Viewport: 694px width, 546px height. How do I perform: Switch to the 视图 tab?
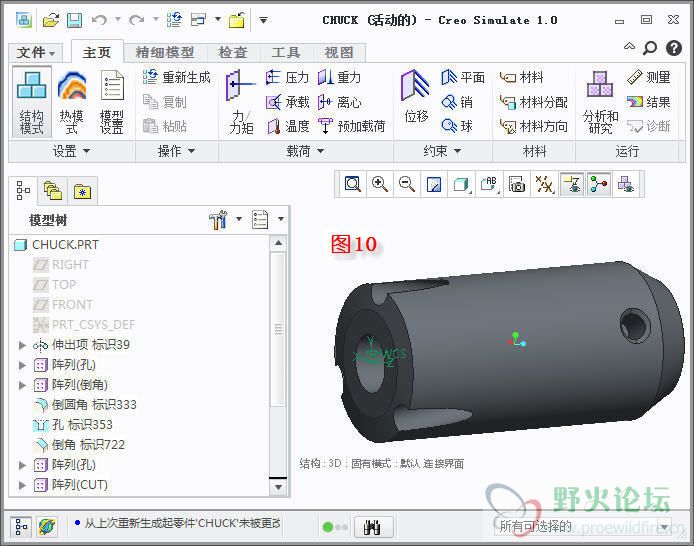click(339, 53)
